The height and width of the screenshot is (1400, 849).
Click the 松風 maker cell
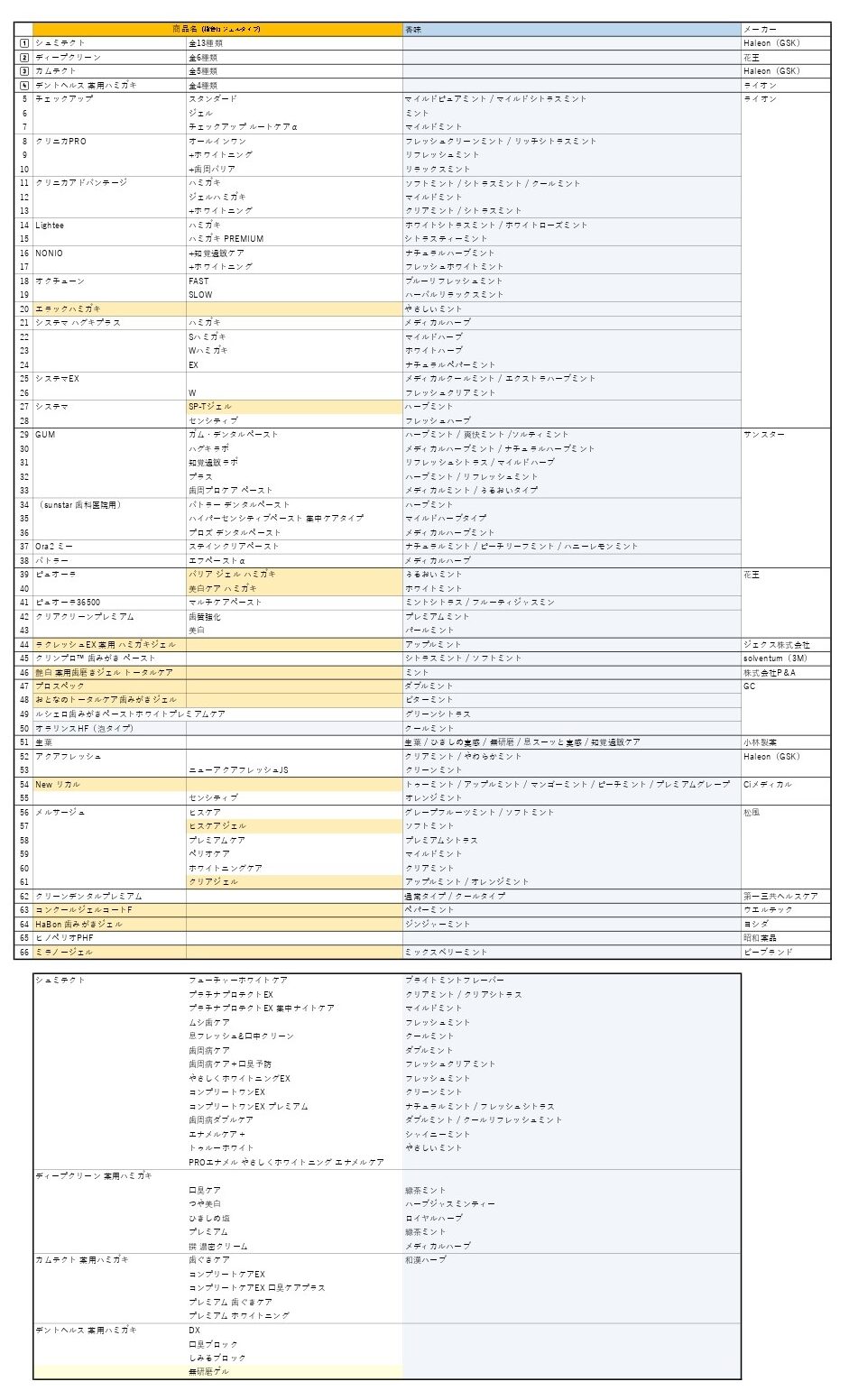(x=786, y=813)
